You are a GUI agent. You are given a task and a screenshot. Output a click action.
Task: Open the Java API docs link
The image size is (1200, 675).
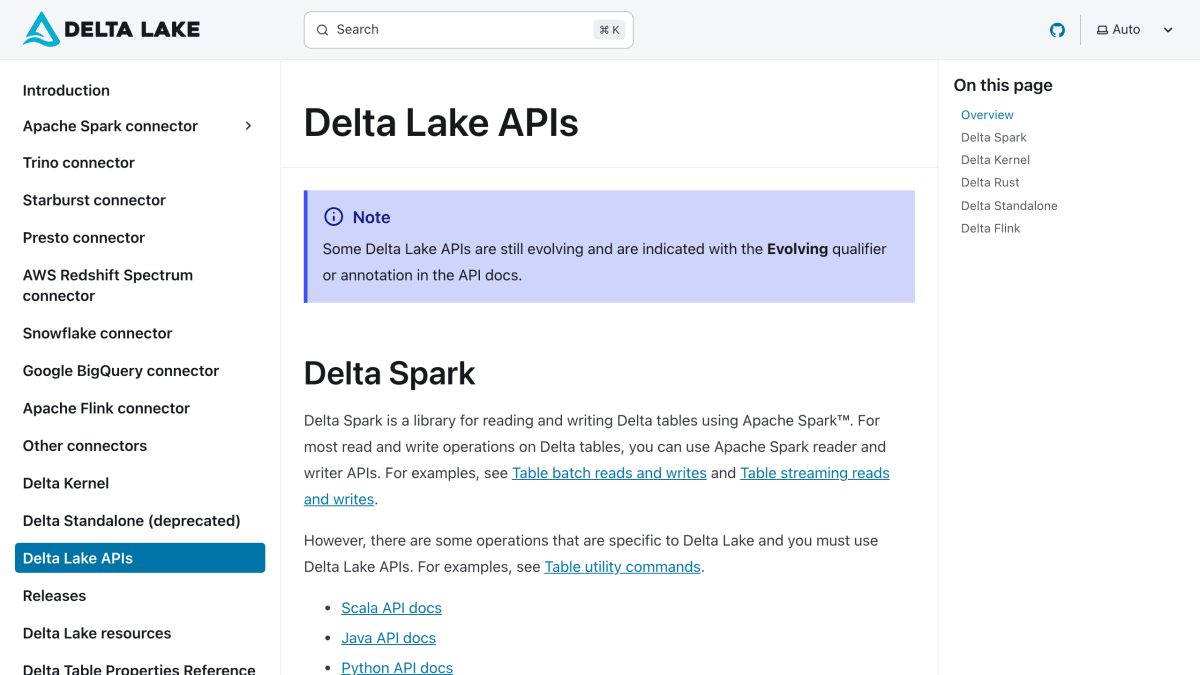click(388, 638)
